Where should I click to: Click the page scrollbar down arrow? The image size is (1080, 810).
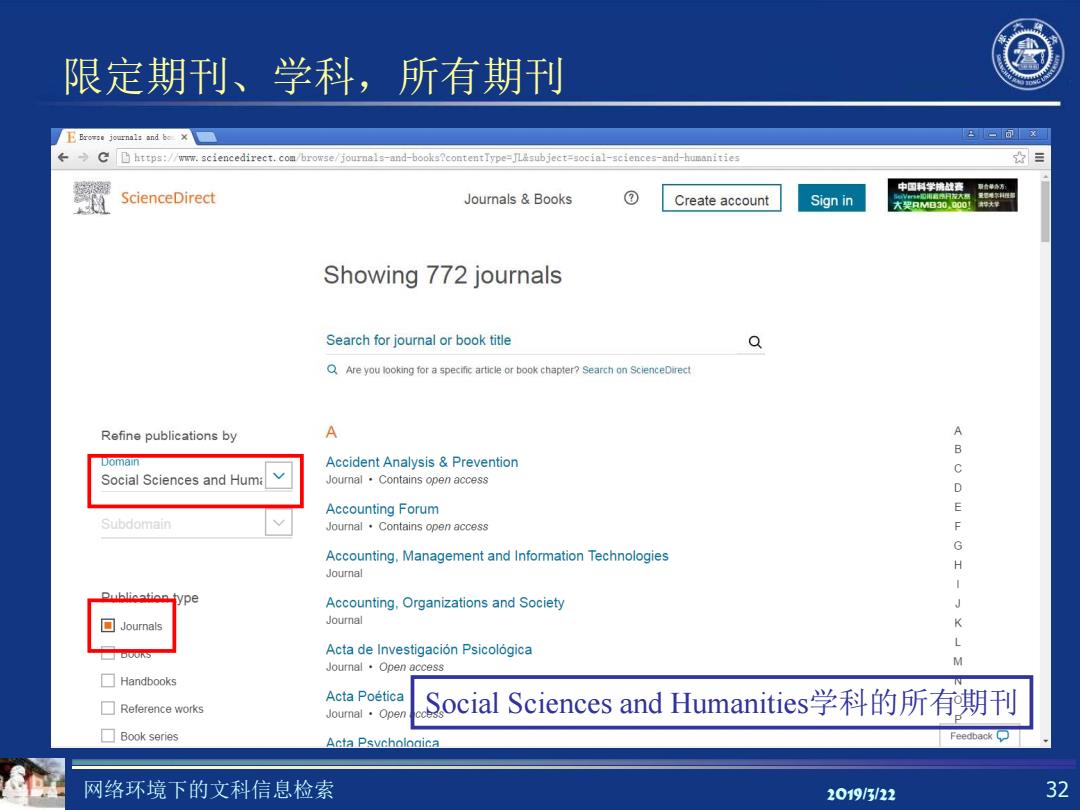(1046, 741)
